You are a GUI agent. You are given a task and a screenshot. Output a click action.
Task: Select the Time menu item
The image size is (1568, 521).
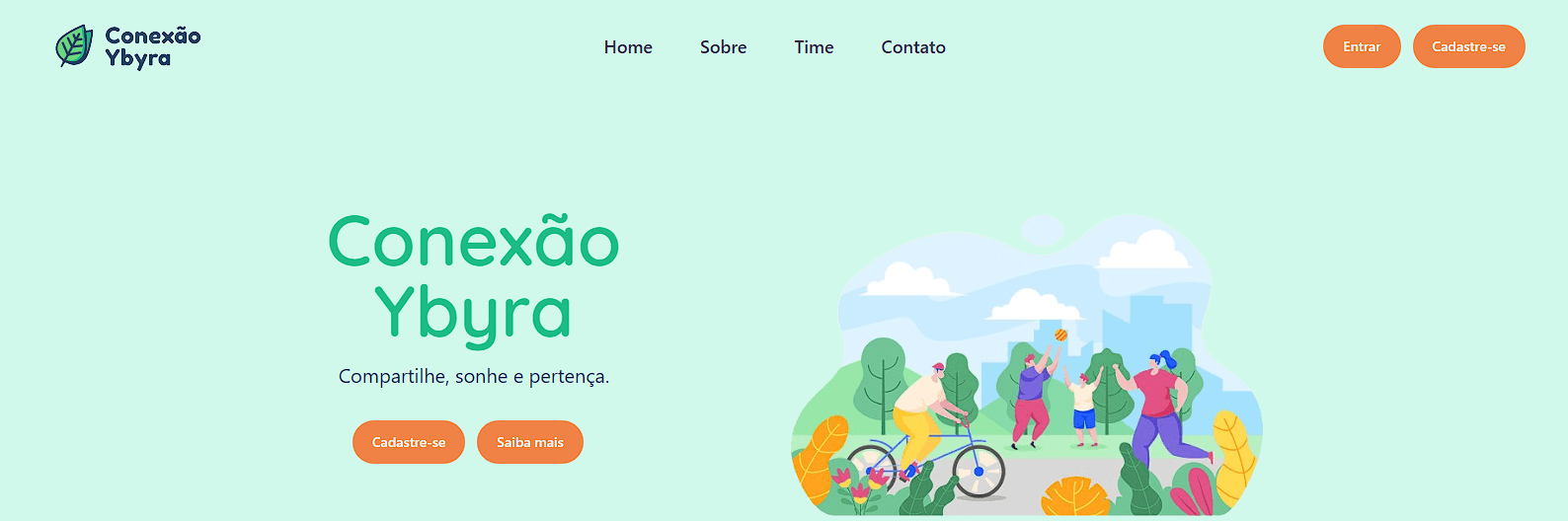click(814, 47)
